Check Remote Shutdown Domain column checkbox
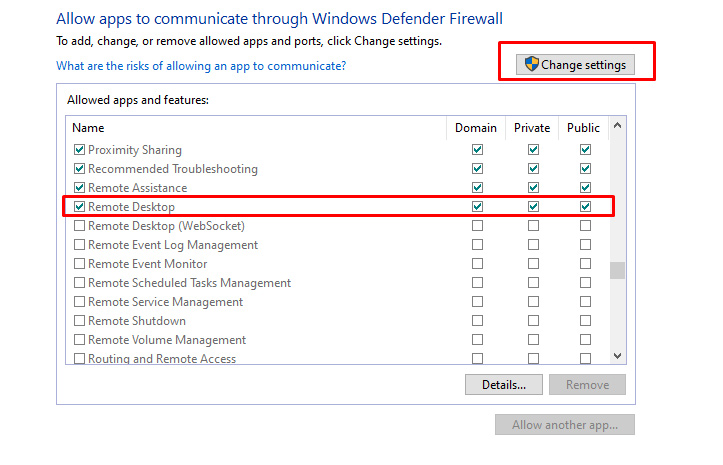723x465 pixels. [477, 321]
